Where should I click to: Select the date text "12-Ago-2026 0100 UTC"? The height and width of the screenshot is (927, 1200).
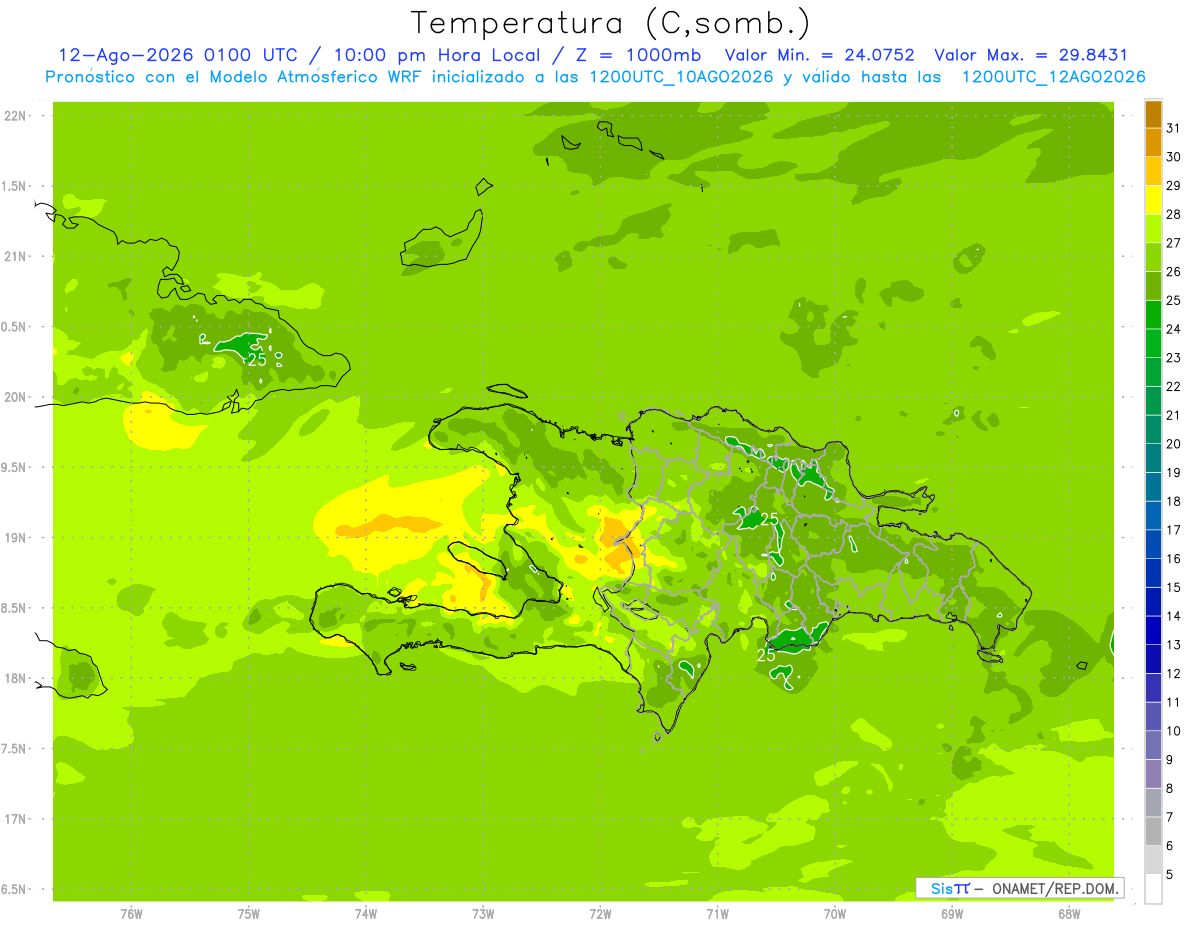coord(178,55)
